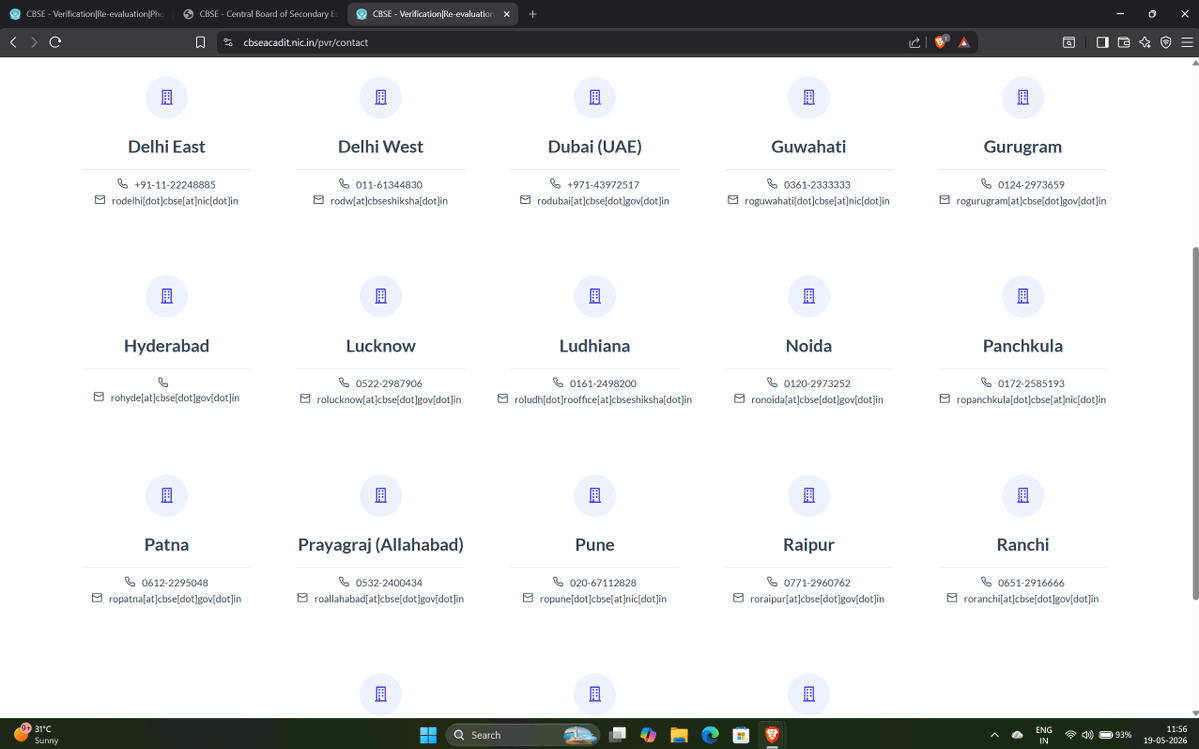Open Task View from taskbar
The image size is (1199, 749).
pos(617,735)
